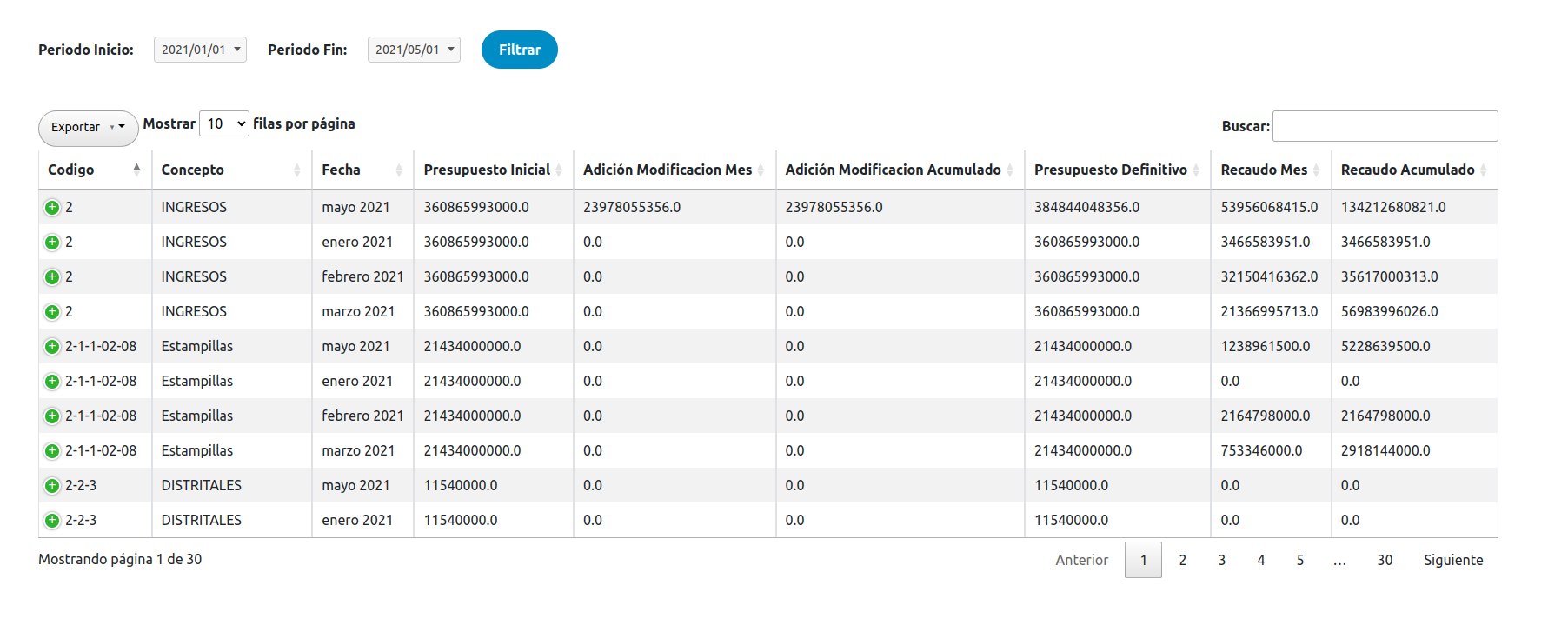Click the Filtrar button

[520, 50]
